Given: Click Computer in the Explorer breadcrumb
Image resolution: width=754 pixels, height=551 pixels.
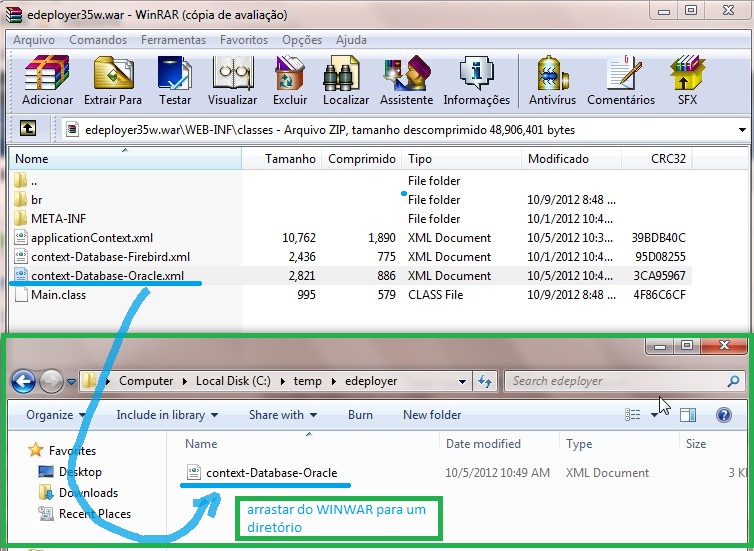Looking at the screenshot, I should point(146,381).
